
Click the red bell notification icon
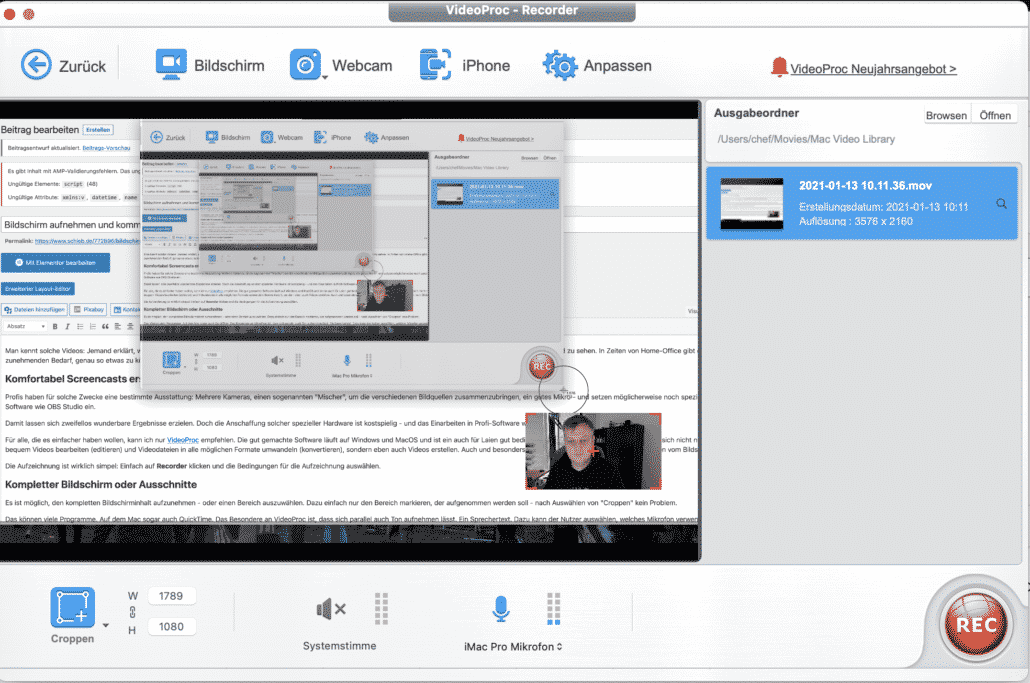tap(779, 67)
